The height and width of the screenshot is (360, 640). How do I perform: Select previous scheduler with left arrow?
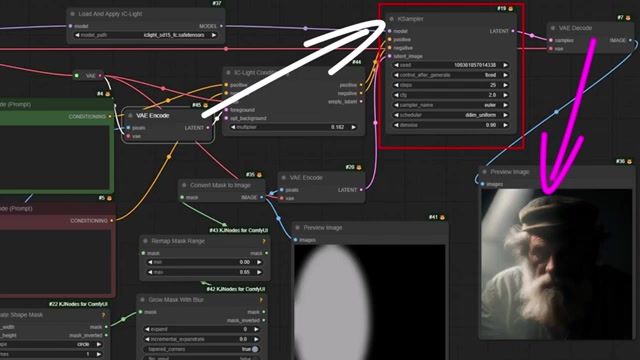[396, 115]
